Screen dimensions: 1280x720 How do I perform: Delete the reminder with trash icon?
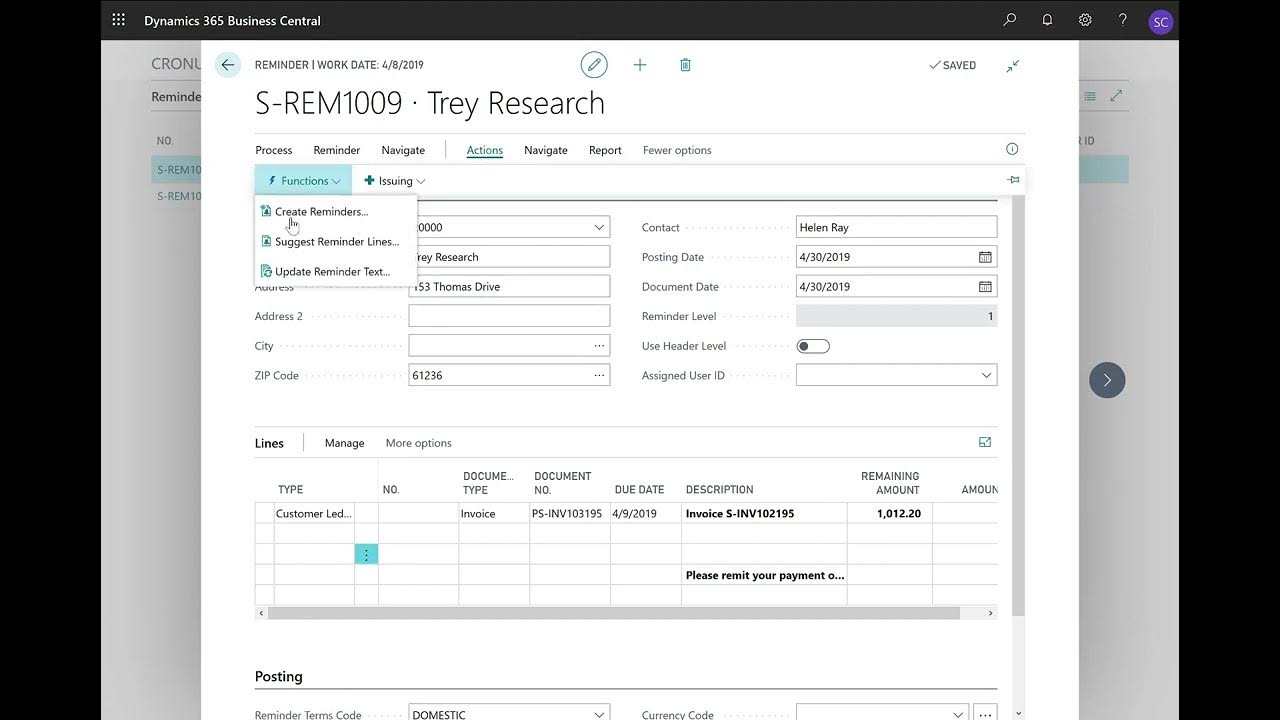(x=685, y=65)
